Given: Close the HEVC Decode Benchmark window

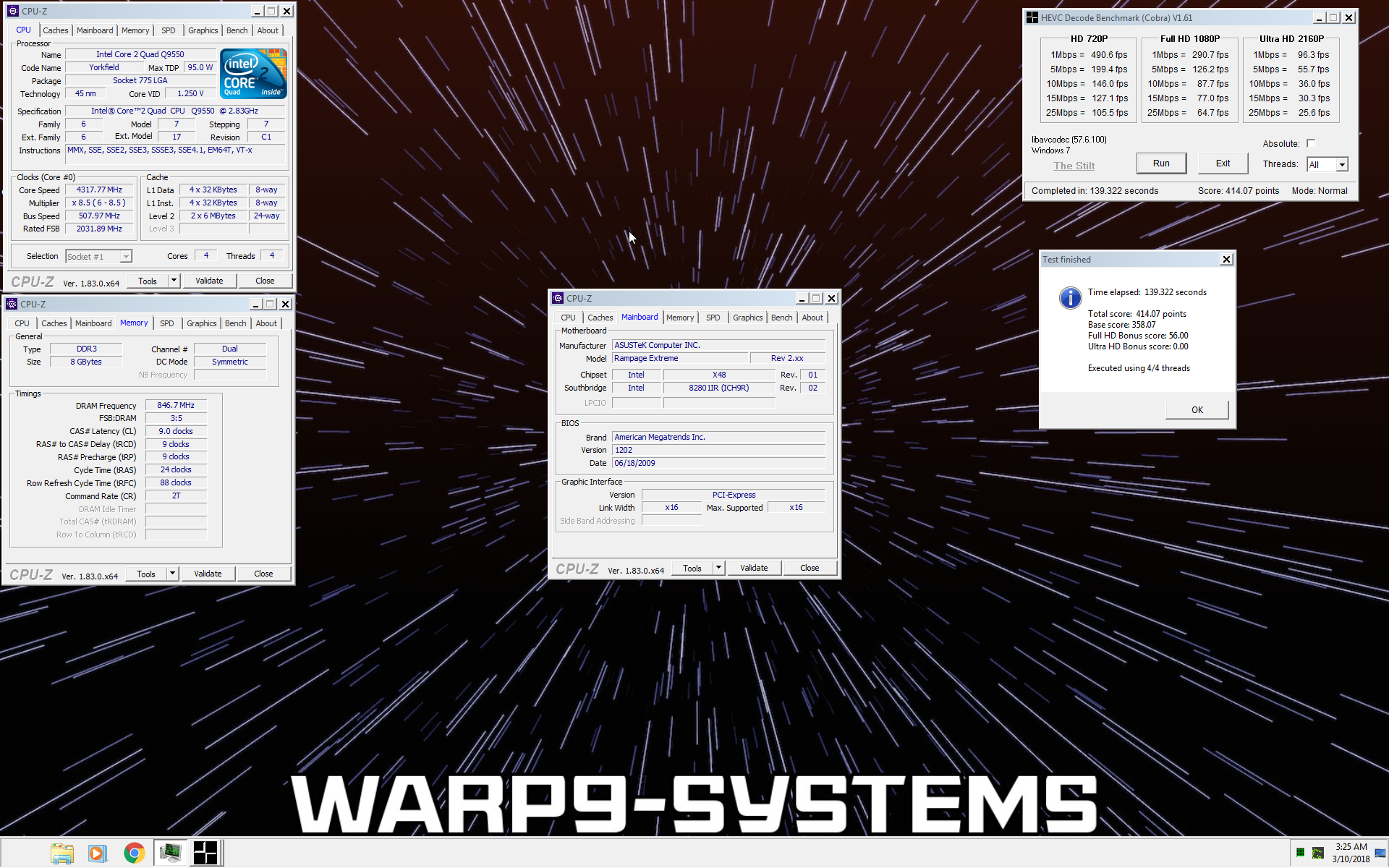Looking at the screenshot, I should (x=1349, y=18).
